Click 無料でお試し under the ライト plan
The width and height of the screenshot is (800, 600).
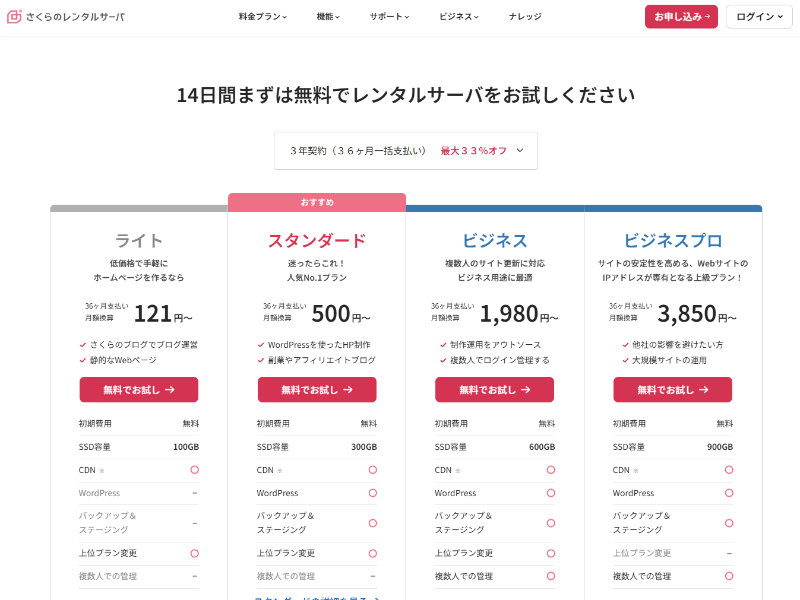138,390
